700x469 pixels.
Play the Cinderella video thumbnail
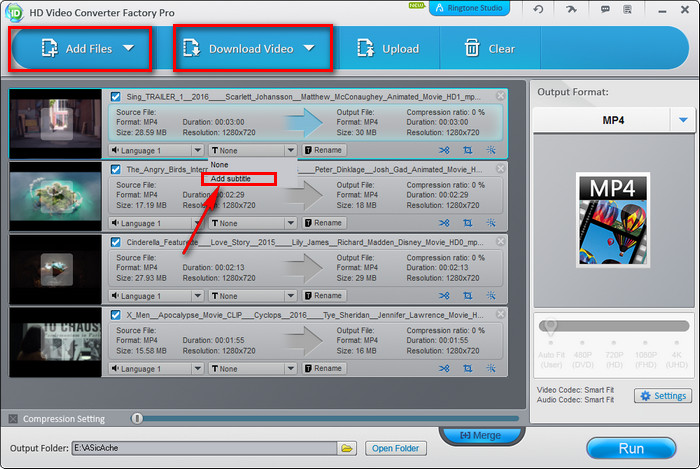[56, 270]
